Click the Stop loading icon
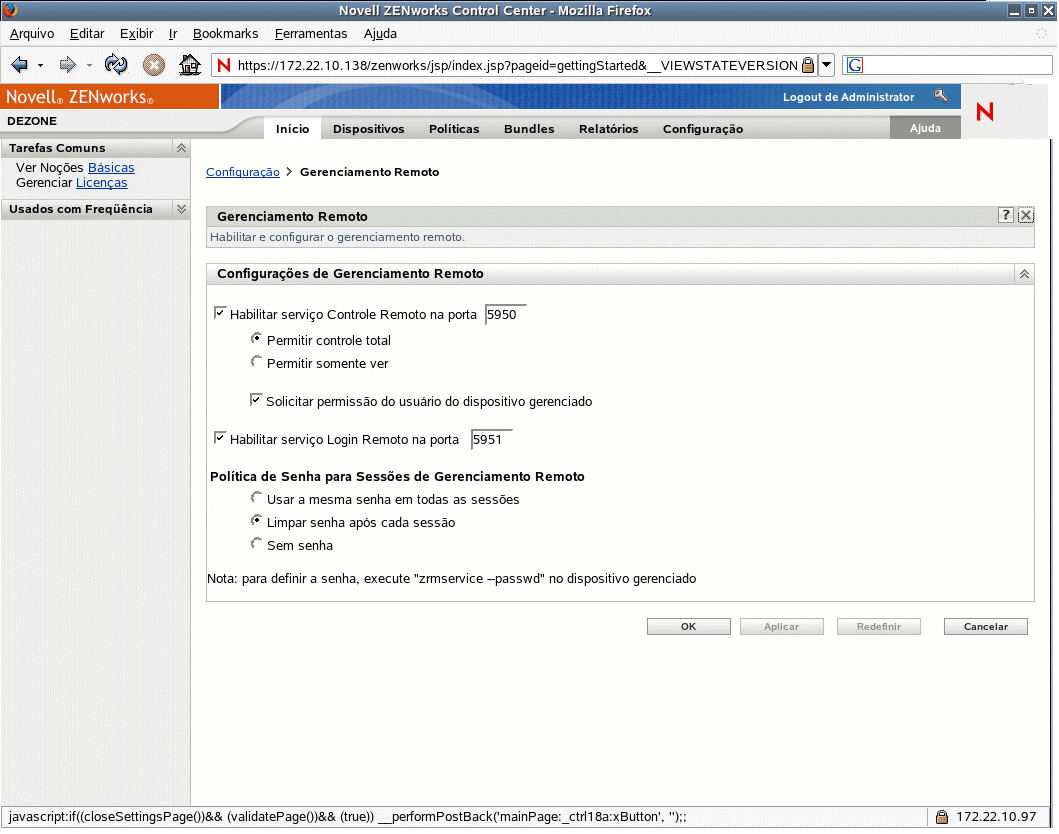 coord(154,65)
